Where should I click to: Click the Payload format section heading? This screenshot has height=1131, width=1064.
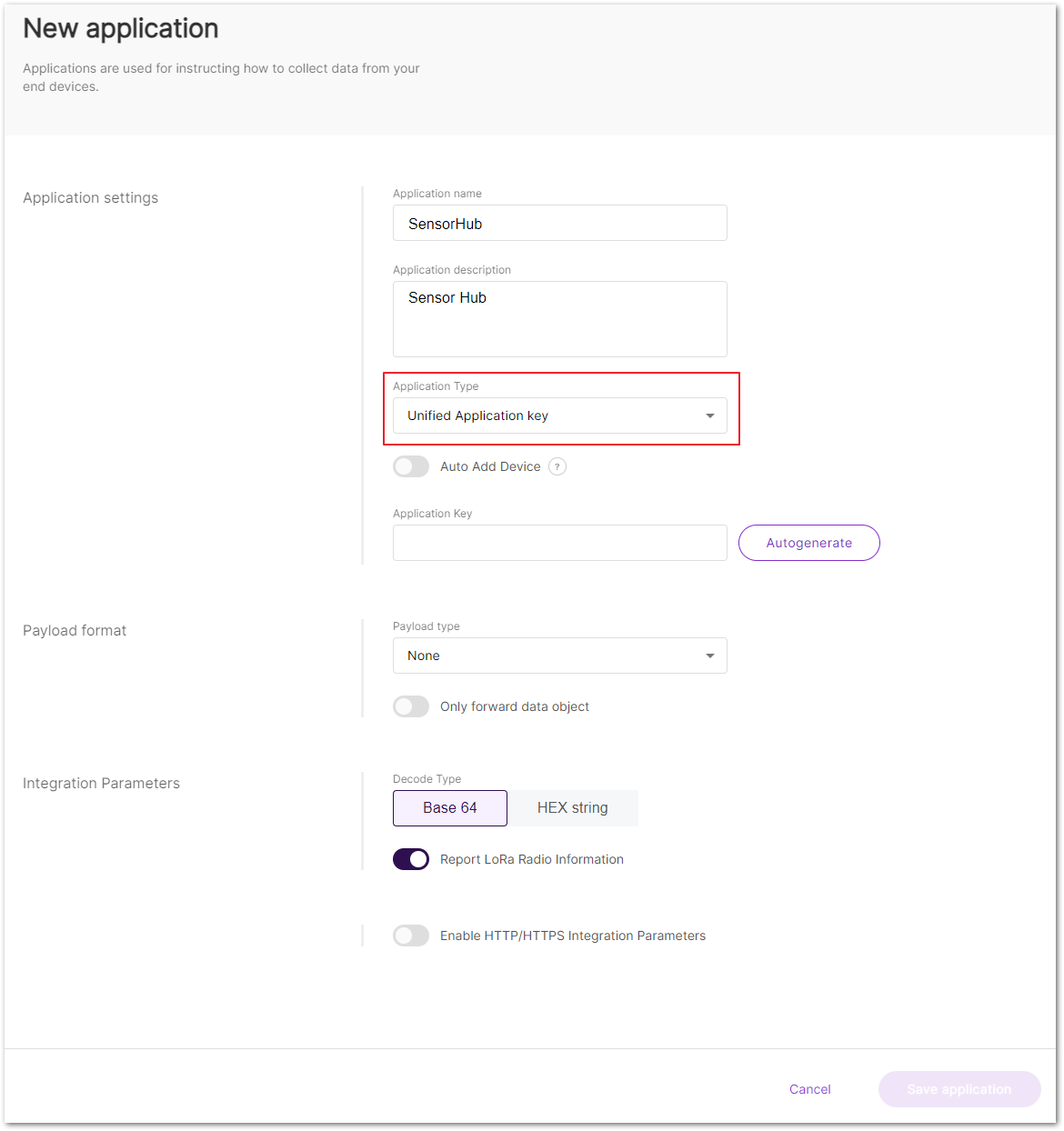click(x=75, y=631)
